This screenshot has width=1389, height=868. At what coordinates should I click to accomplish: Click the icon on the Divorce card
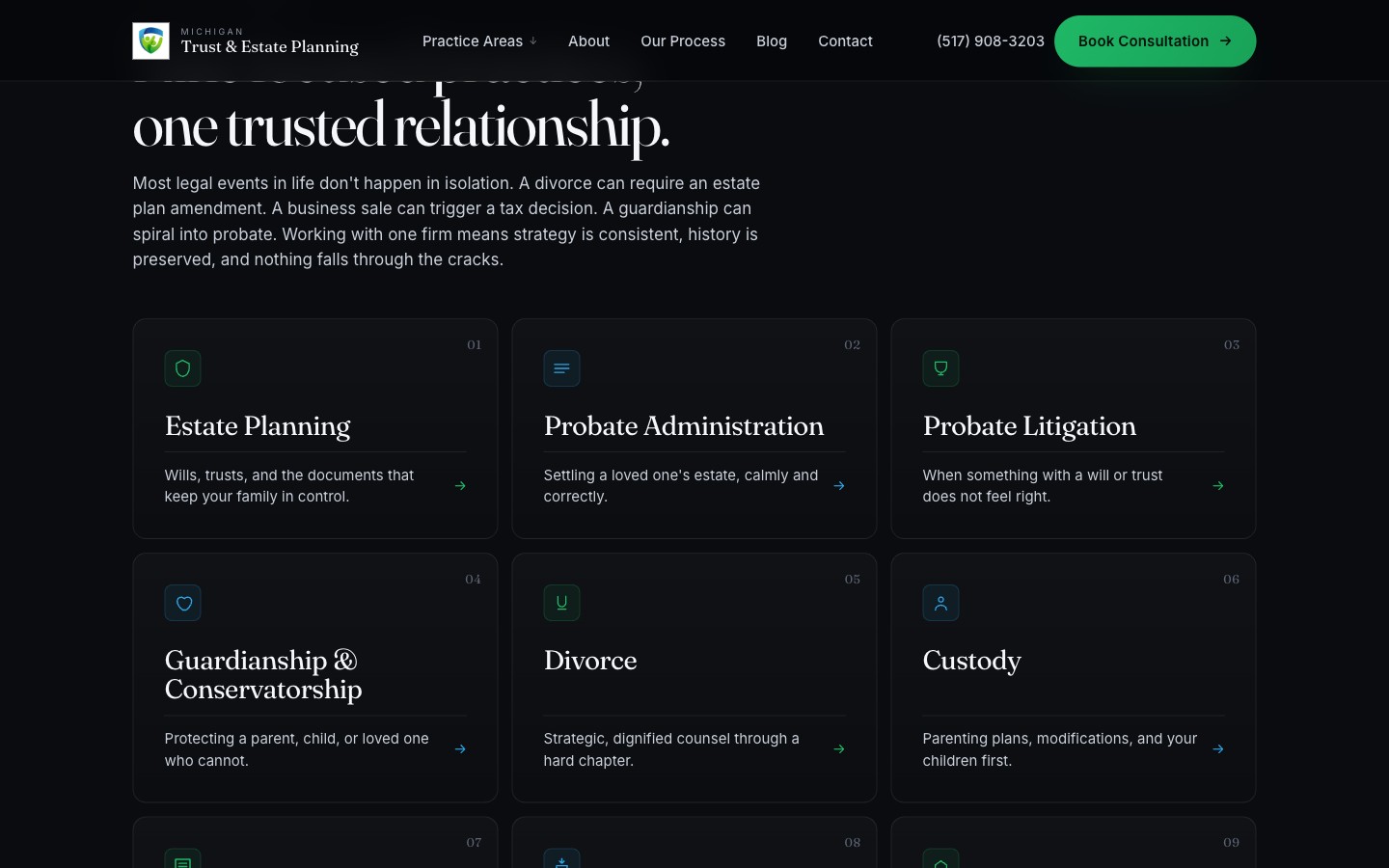[x=561, y=603]
